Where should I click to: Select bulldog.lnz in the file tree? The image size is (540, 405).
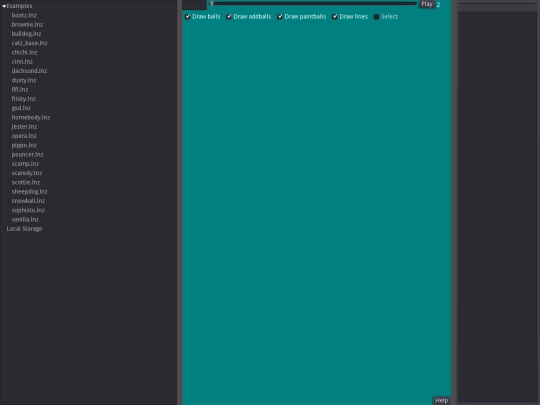tap(26, 34)
